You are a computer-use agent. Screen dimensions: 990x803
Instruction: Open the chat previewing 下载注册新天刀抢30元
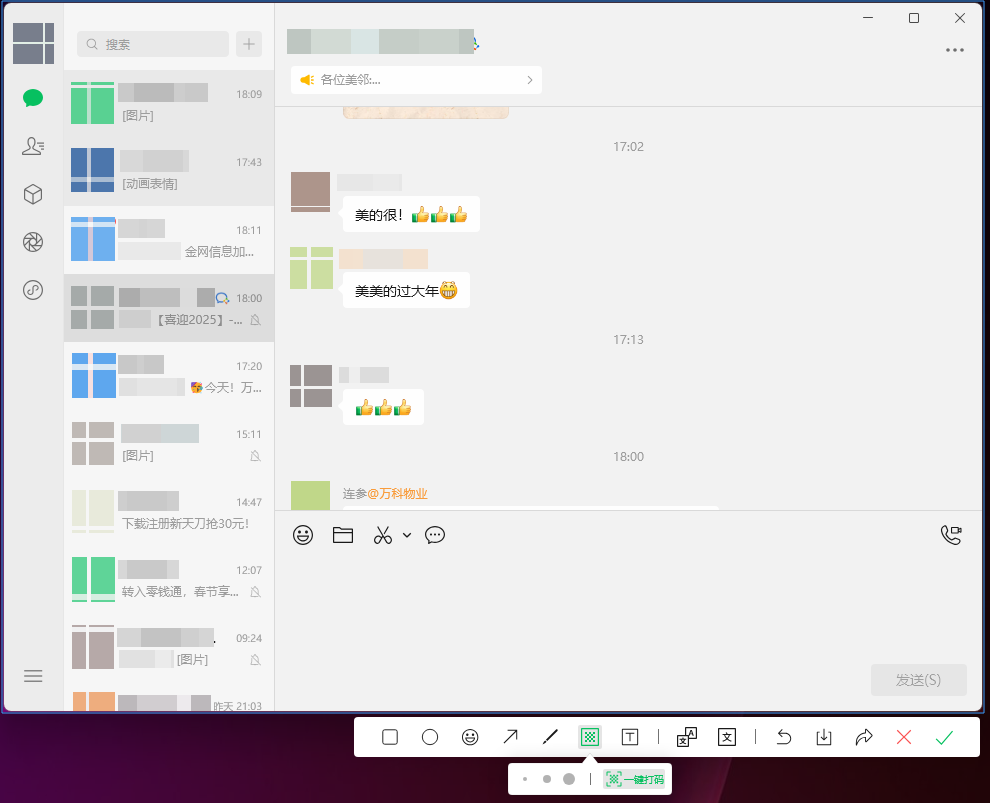[168, 512]
